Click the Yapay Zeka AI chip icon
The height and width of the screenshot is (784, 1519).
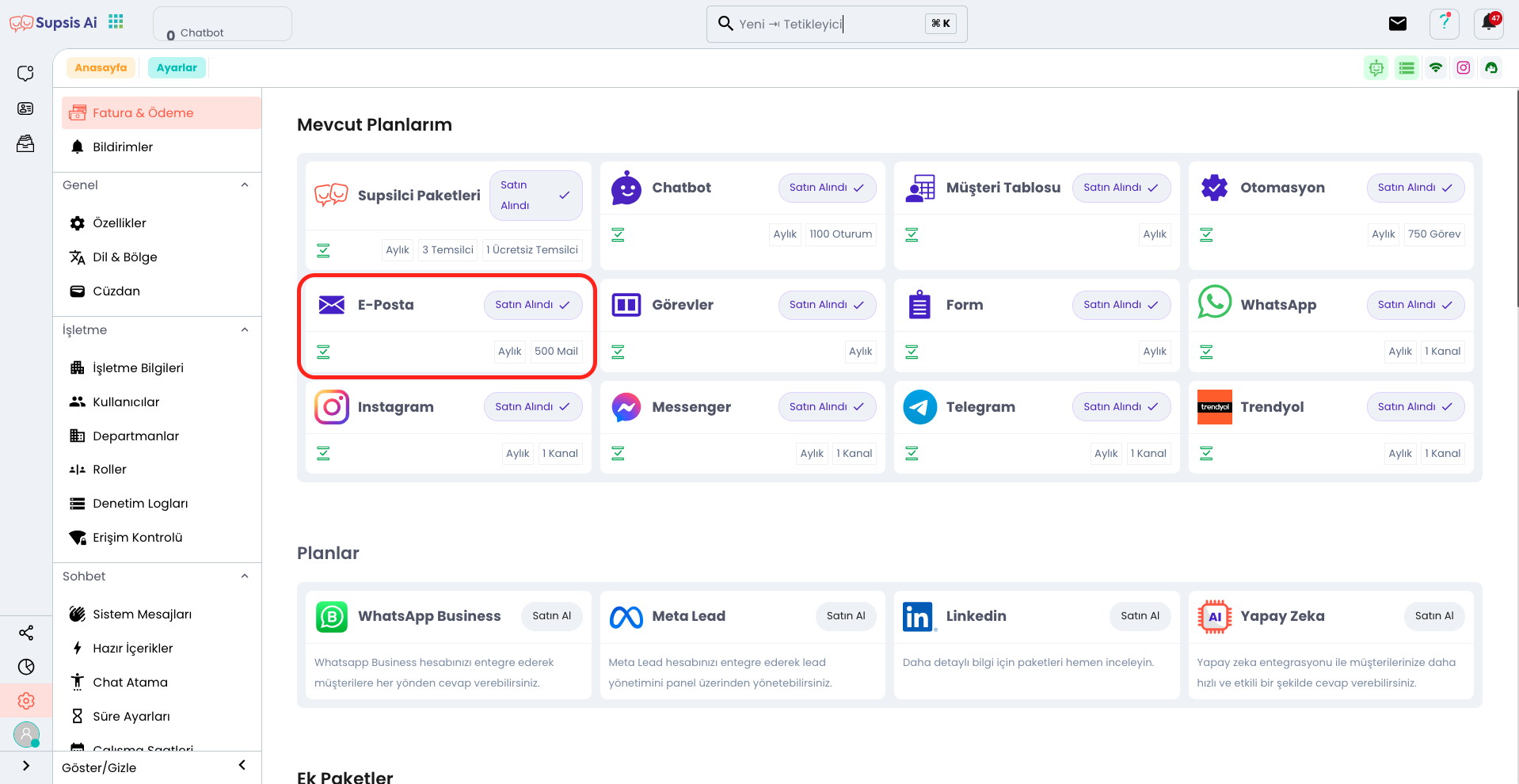[x=1215, y=617]
